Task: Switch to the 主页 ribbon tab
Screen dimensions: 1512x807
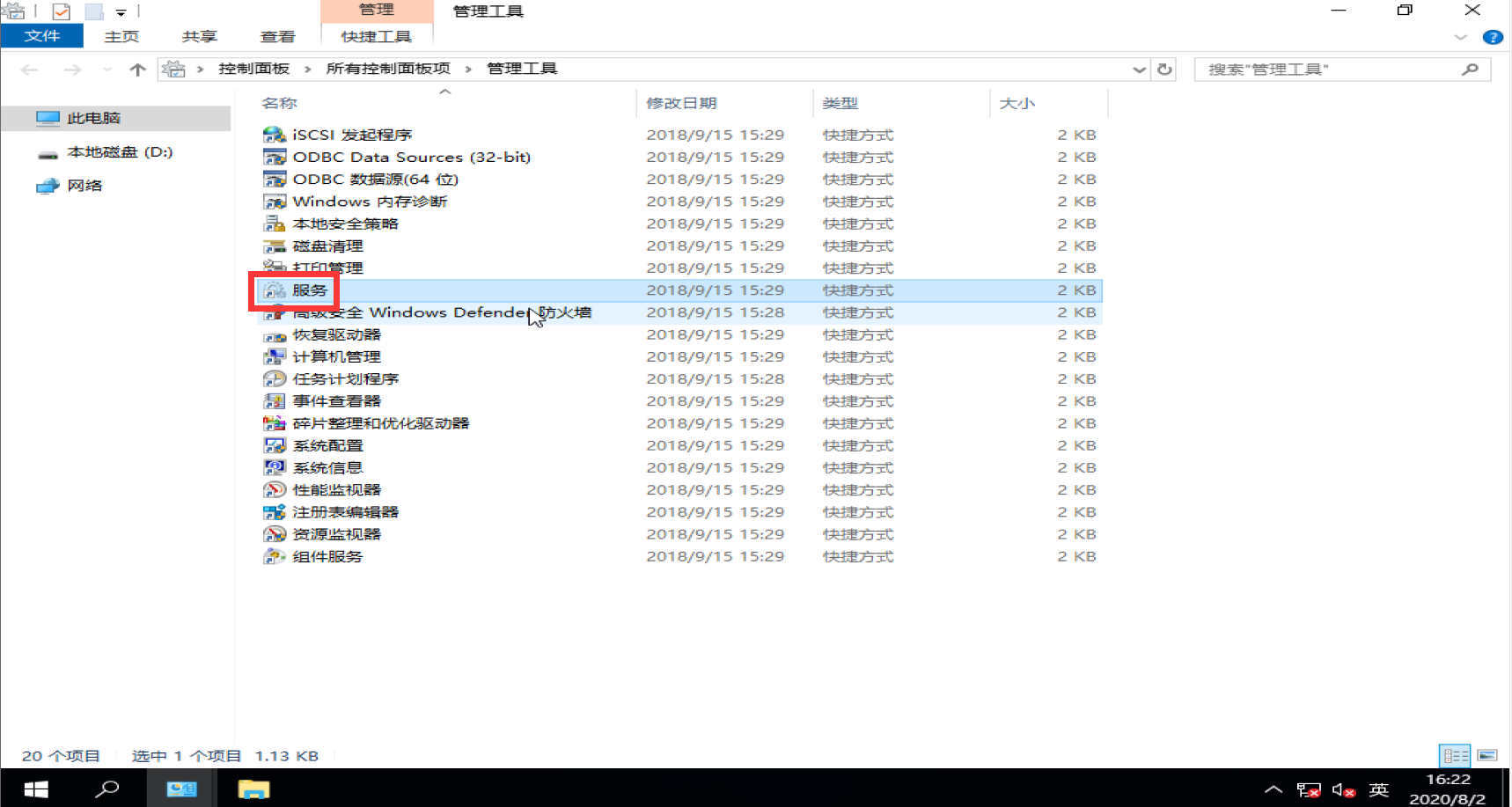Action: (x=121, y=36)
